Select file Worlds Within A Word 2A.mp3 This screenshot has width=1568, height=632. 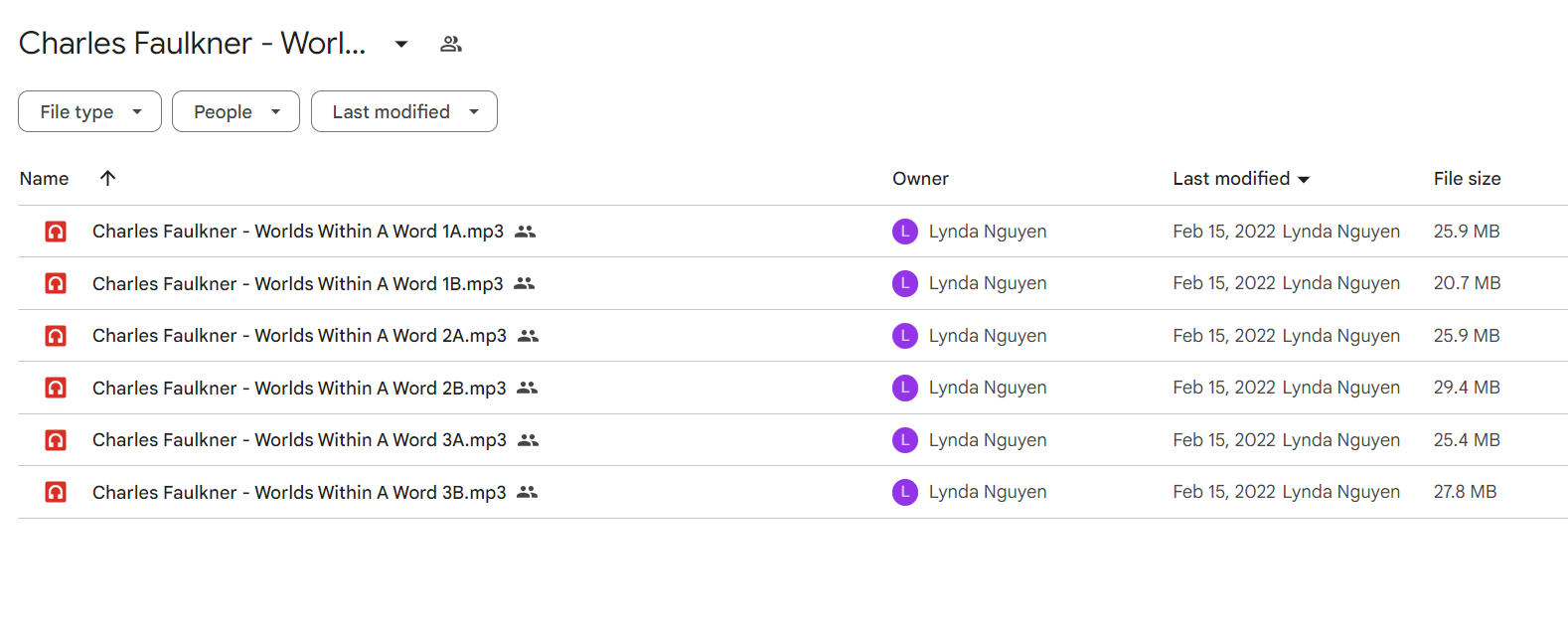click(x=299, y=336)
